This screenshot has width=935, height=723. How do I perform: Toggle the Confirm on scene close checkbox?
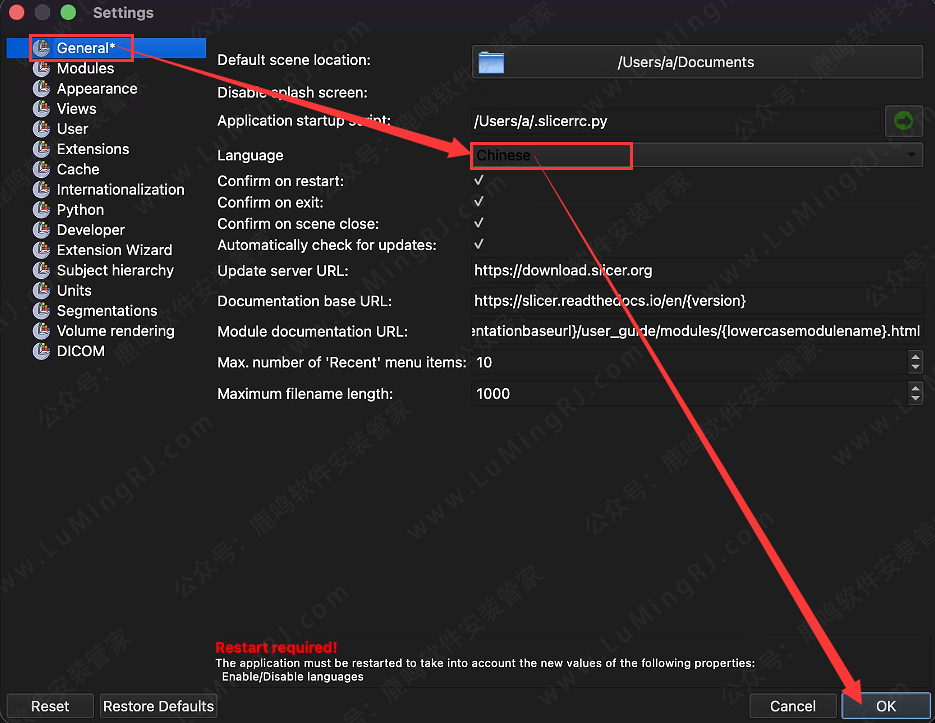pos(479,224)
